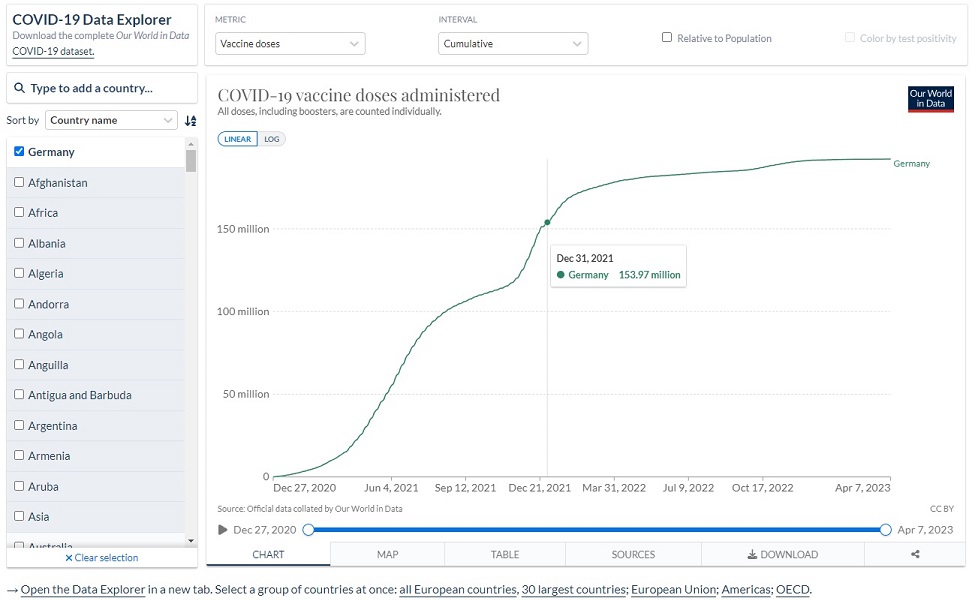Image resolution: width=975 pixels, height=601 pixels.
Task: Click the sort order direction icon
Action: (190, 120)
